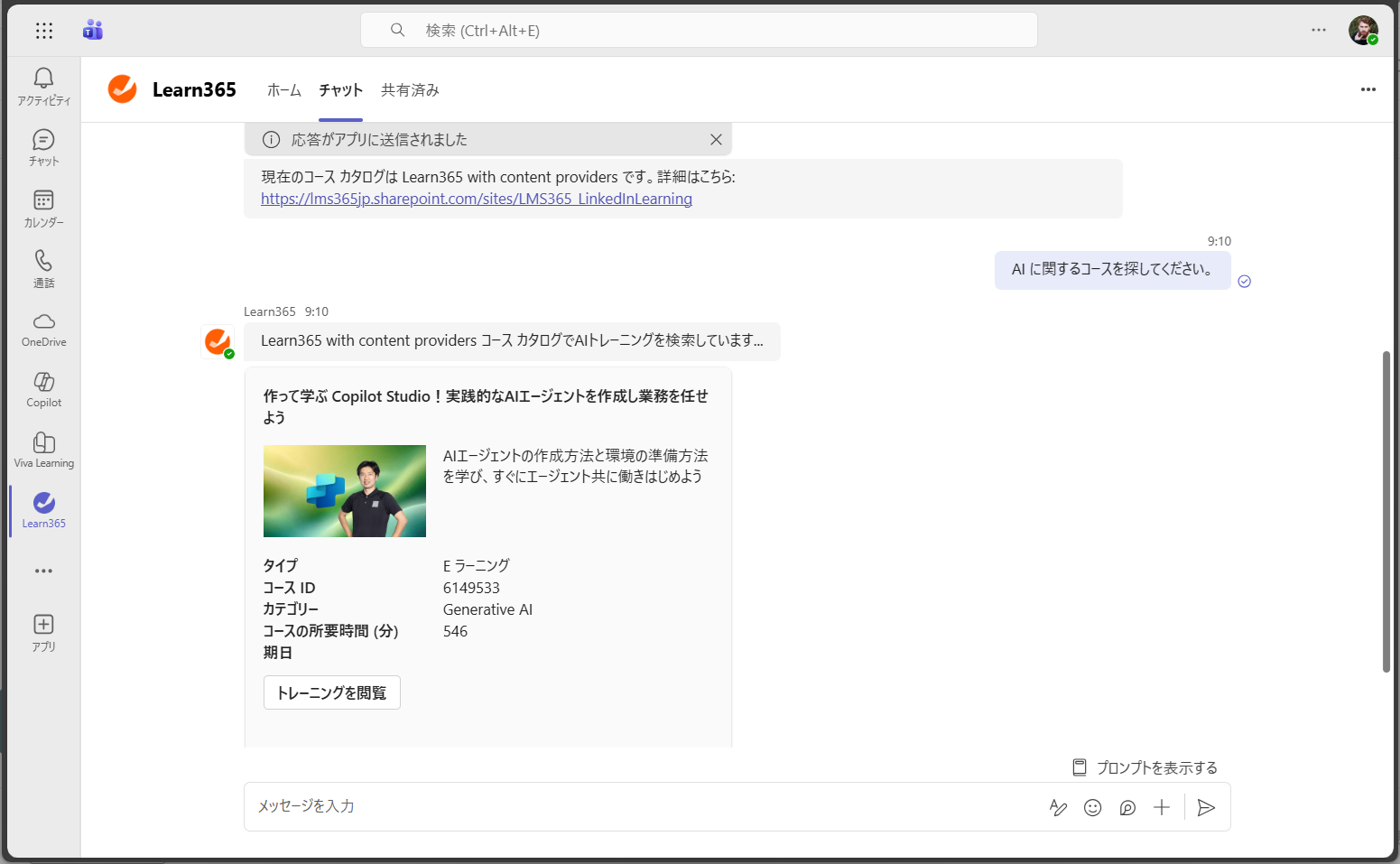Click the Generative AI category value
Screen dimensions: 1400x864
point(487,609)
